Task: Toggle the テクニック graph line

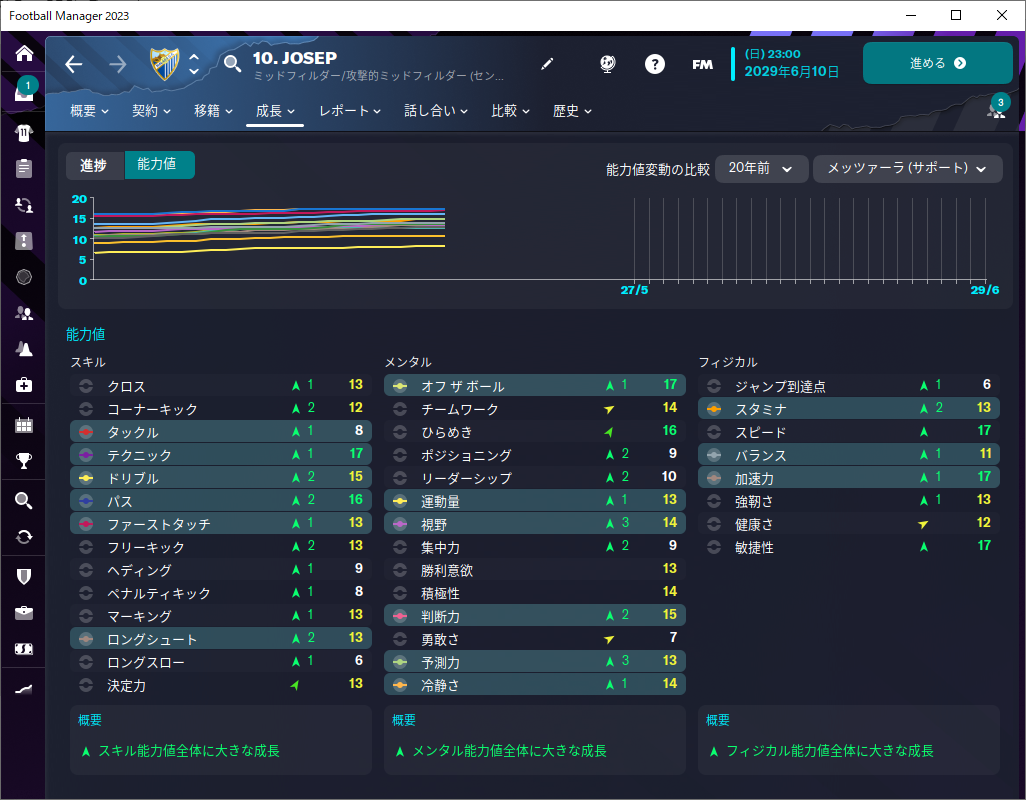Action: coord(86,455)
